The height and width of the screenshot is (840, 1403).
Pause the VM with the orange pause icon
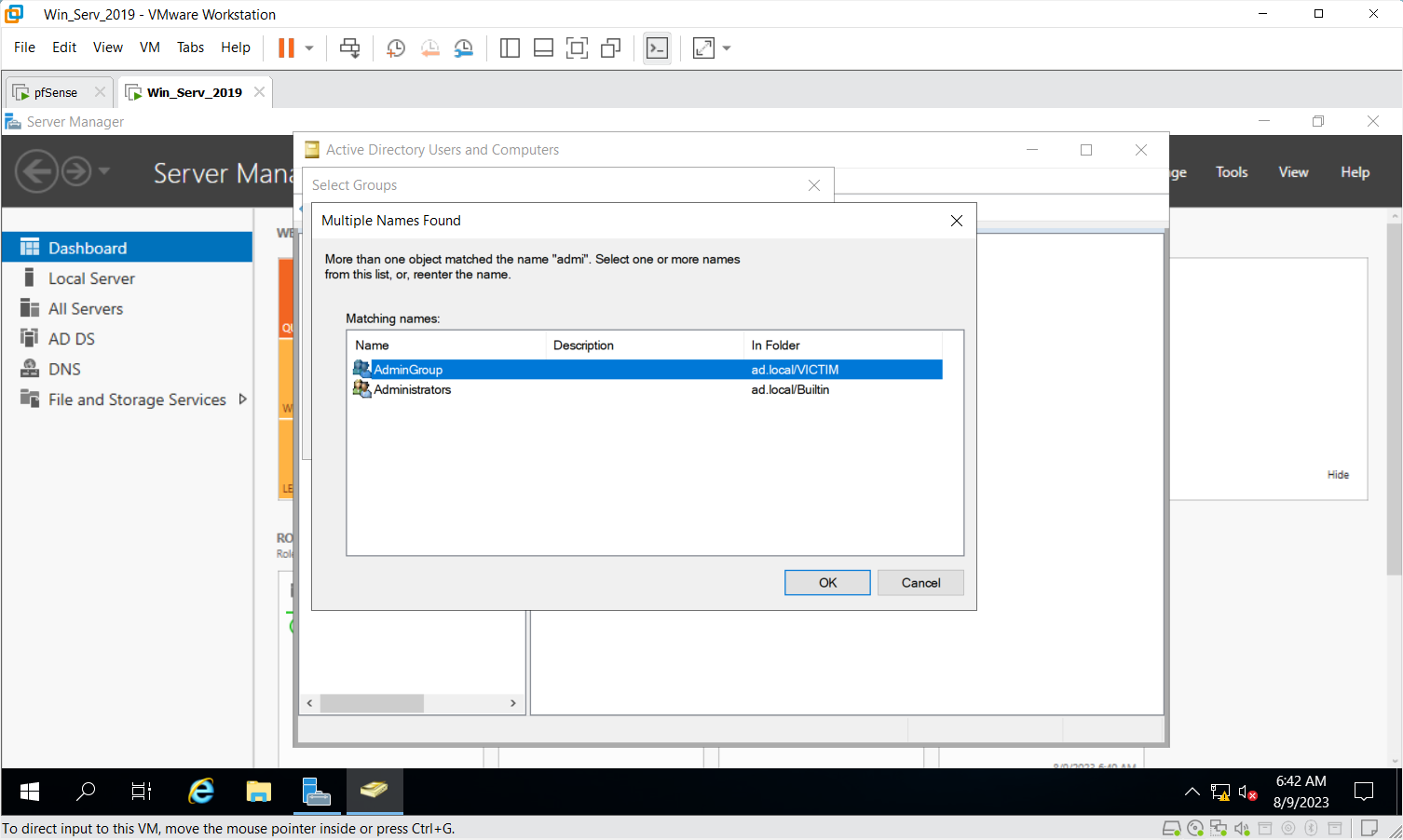click(x=286, y=48)
